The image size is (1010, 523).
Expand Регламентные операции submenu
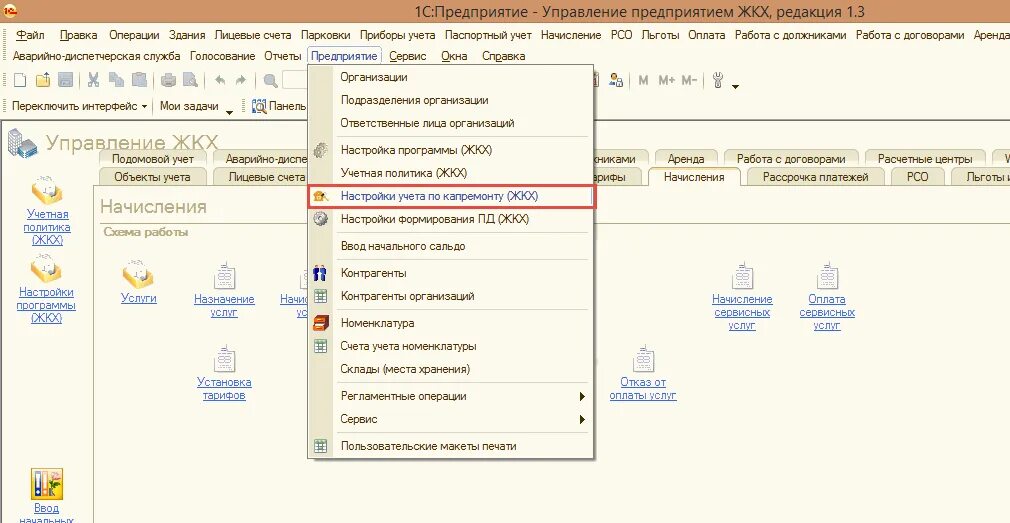pos(582,396)
